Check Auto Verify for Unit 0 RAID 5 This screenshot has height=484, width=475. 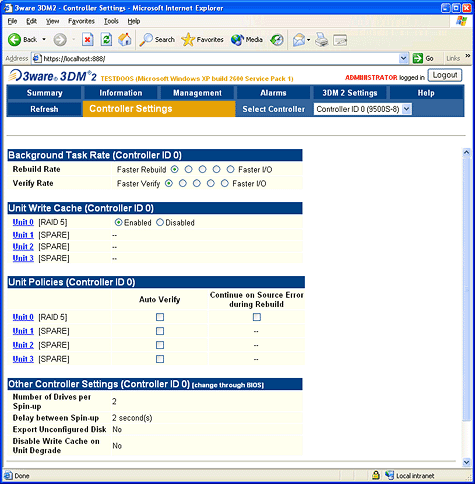coord(160,317)
